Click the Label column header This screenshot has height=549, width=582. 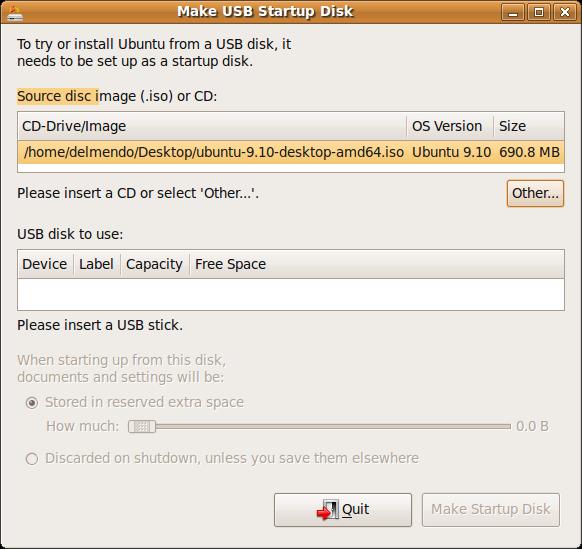pyautogui.click(x=97, y=264)
